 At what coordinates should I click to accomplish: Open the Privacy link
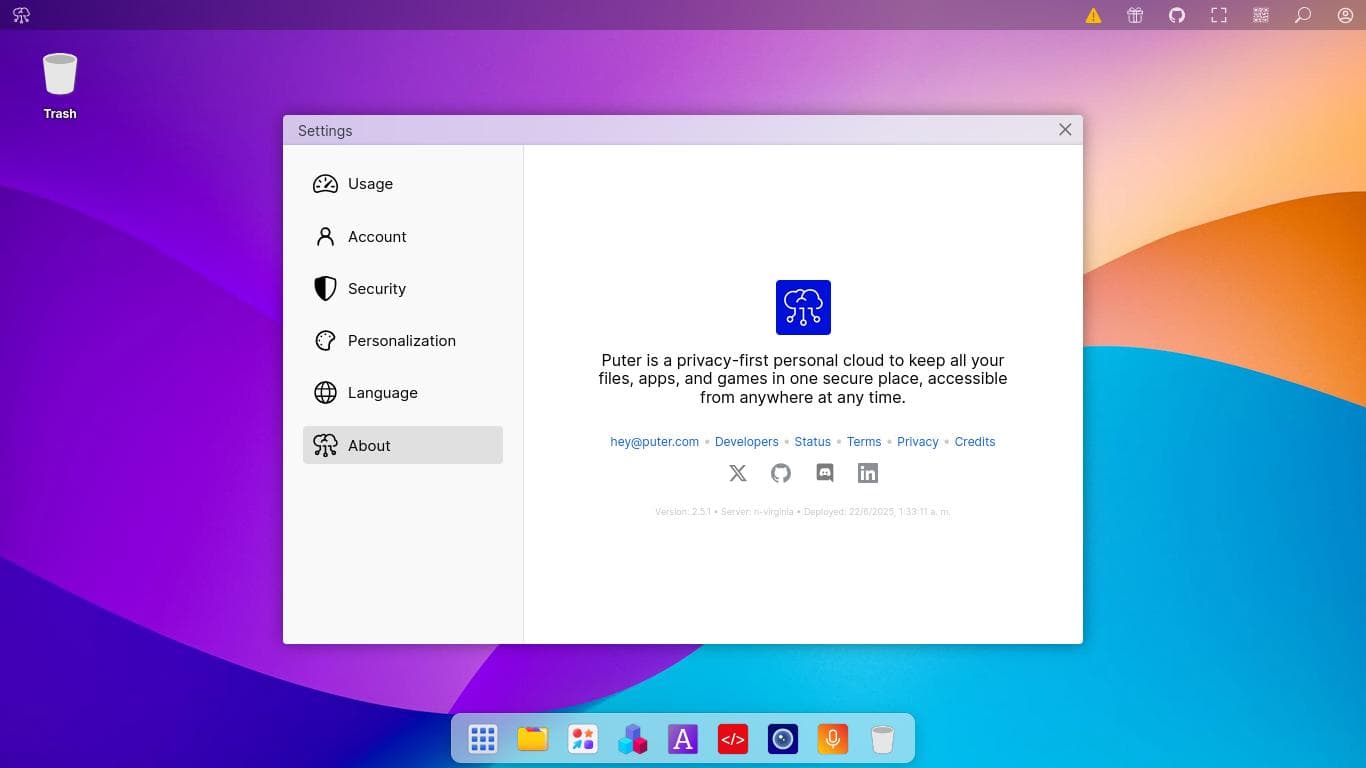pyautogui.click(x=918, y=441)
